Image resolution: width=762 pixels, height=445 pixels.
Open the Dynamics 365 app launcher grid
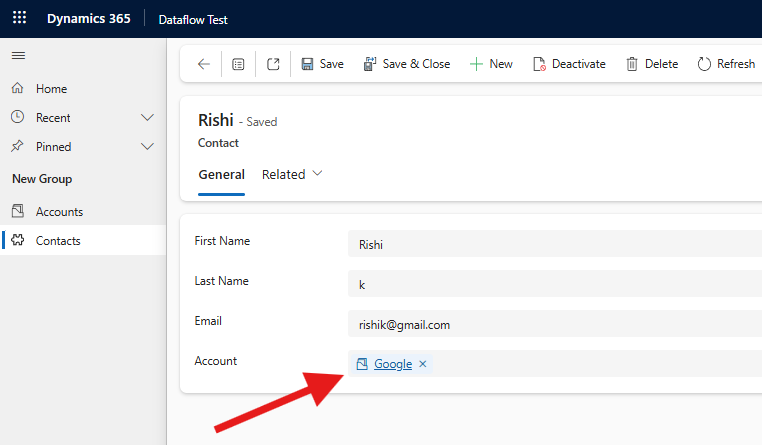point(19,19)
